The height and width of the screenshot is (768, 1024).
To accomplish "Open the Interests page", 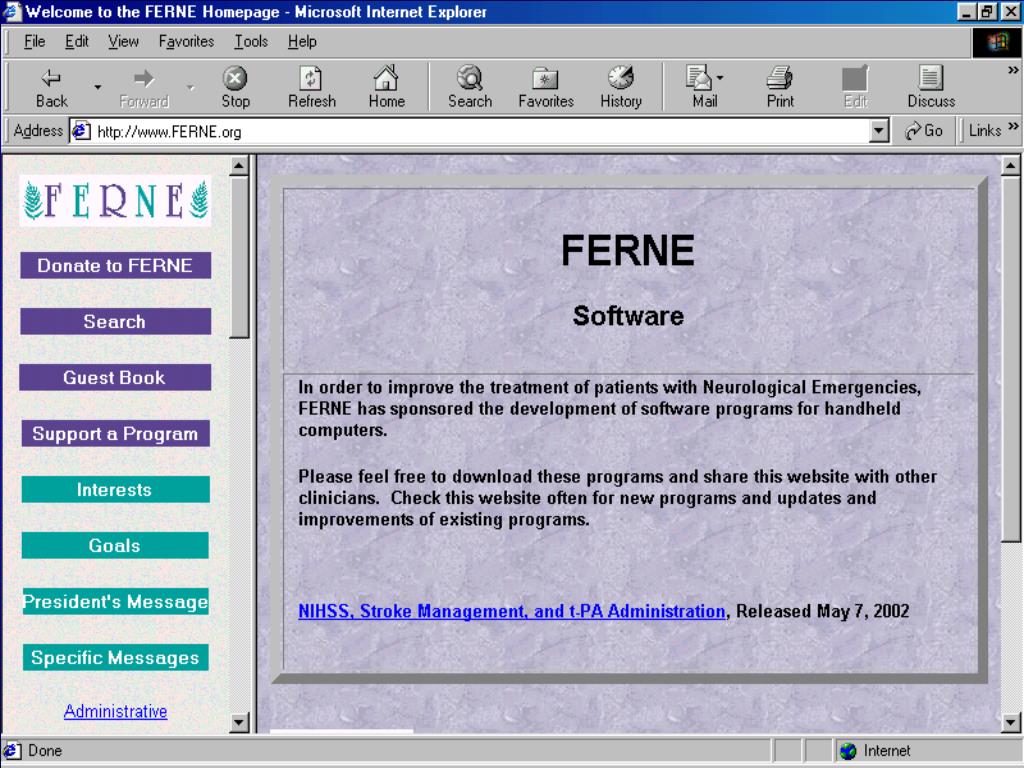I will 115,489.
